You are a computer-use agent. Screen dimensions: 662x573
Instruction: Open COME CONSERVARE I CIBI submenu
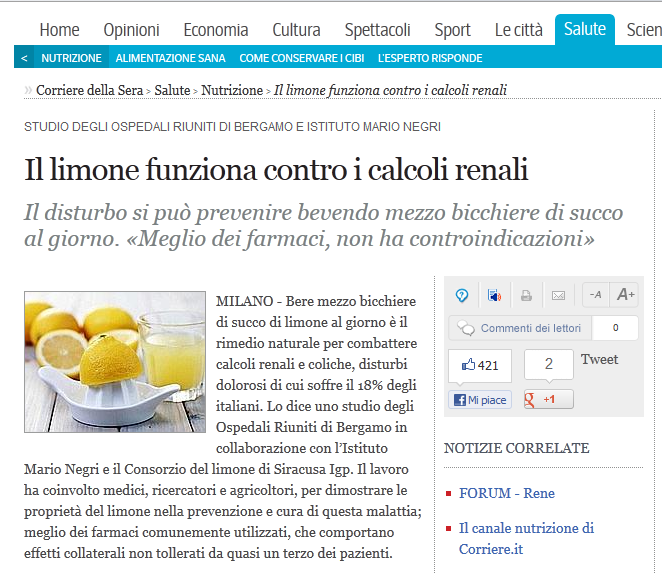pyautogui.click(x=301, y=58)
